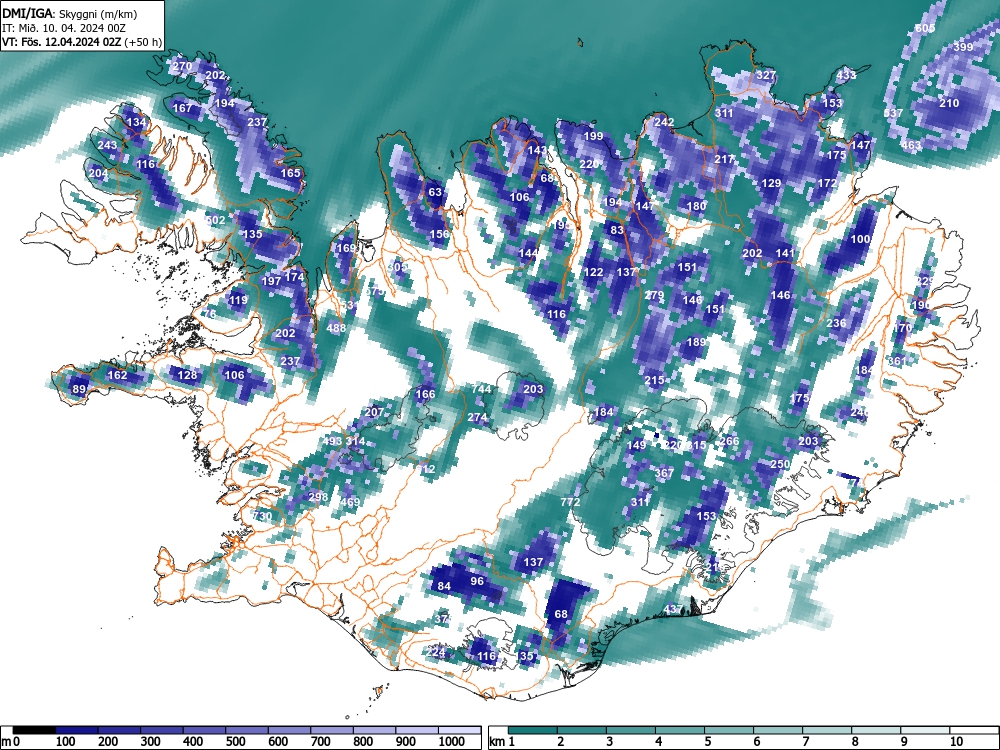Select the 89 value on western peninsula
This screenshot has width=1000, height=750.
pyautogui.click(x=79, y=389)
